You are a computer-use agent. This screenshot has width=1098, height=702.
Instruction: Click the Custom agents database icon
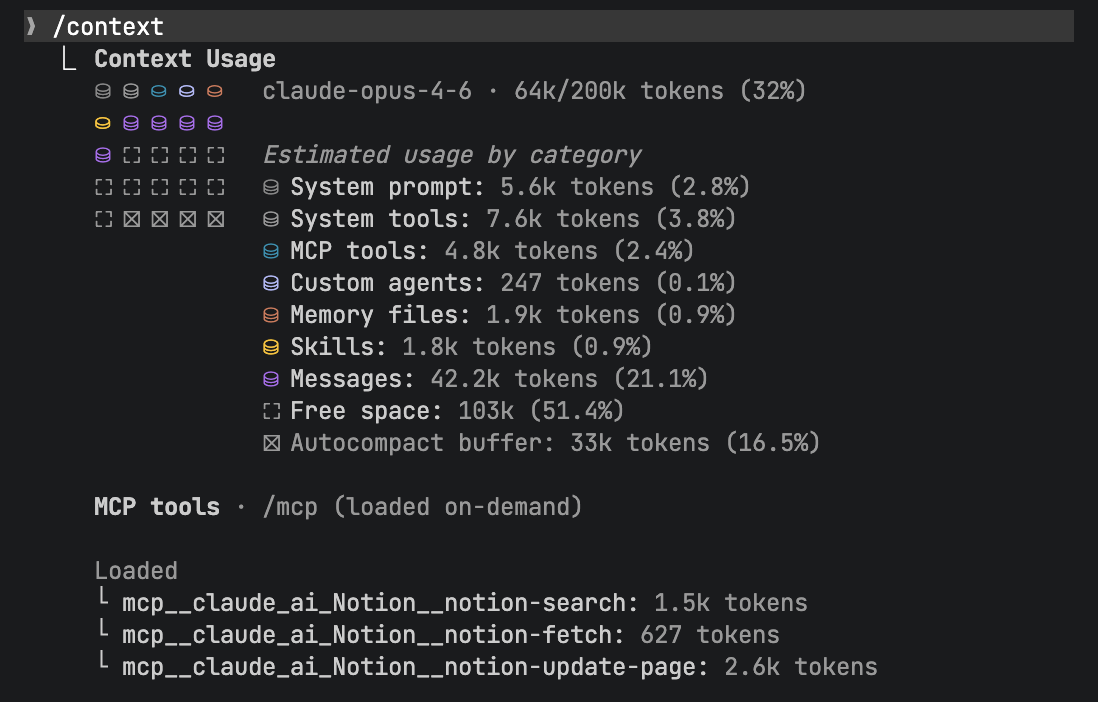click(270, 283)
